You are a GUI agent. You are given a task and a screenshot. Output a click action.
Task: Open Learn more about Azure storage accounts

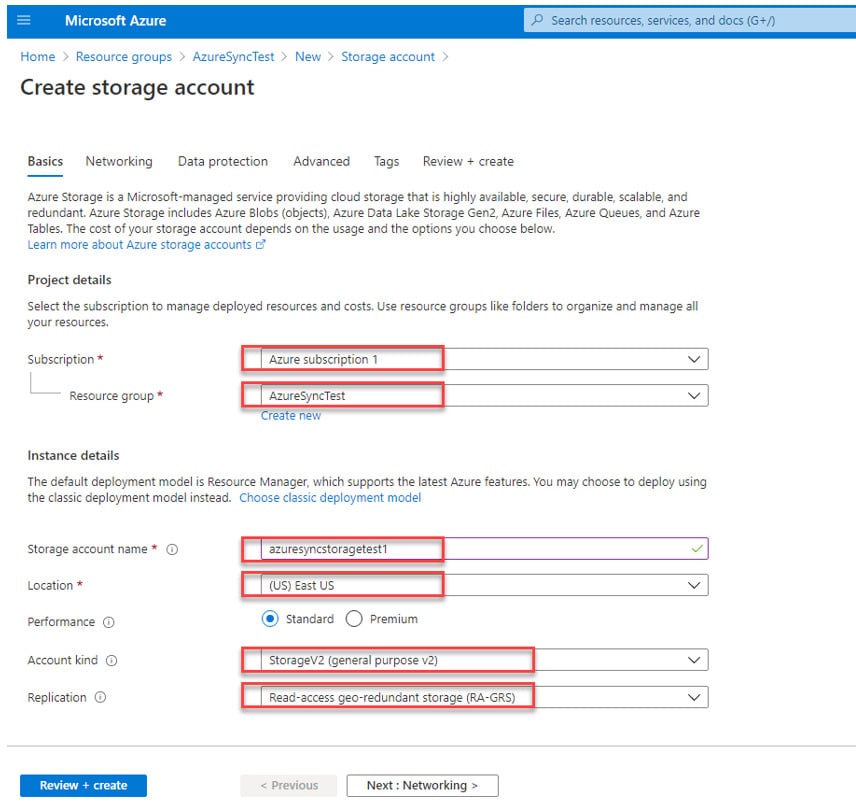pos(140,245)
